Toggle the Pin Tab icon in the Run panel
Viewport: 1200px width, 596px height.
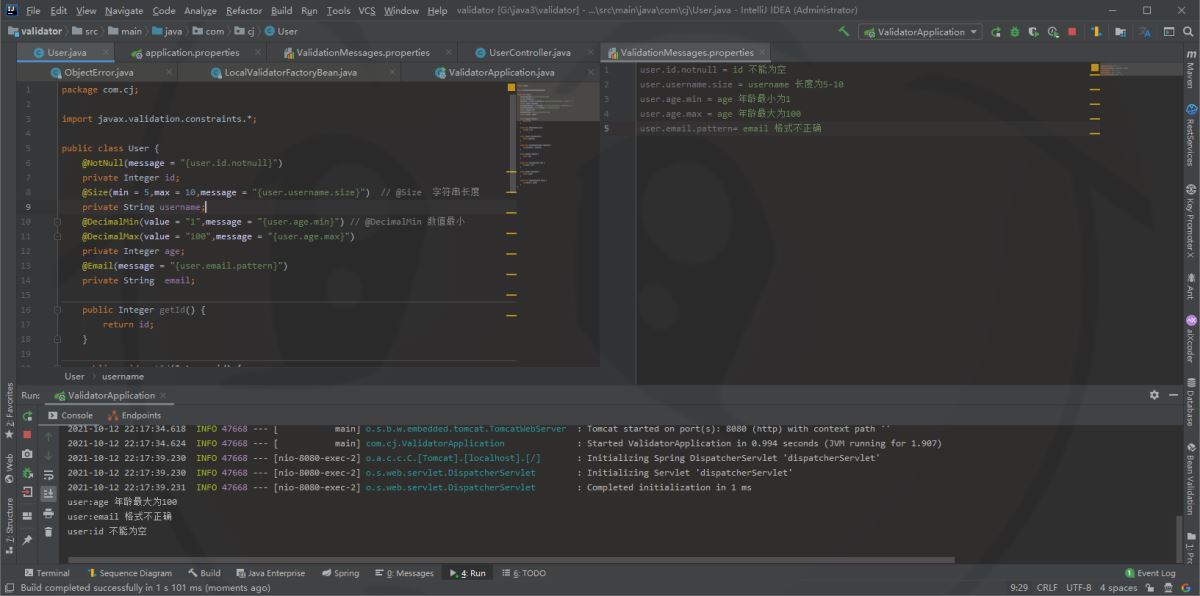[28, 540]
